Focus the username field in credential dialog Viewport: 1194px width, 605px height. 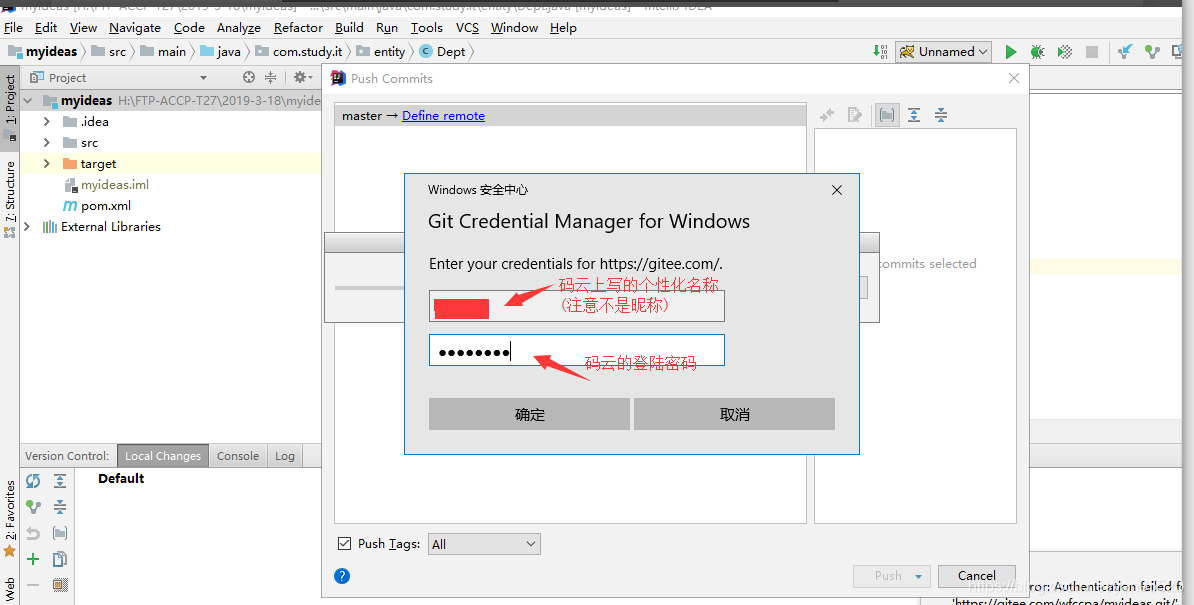click(x=576, y=306)
